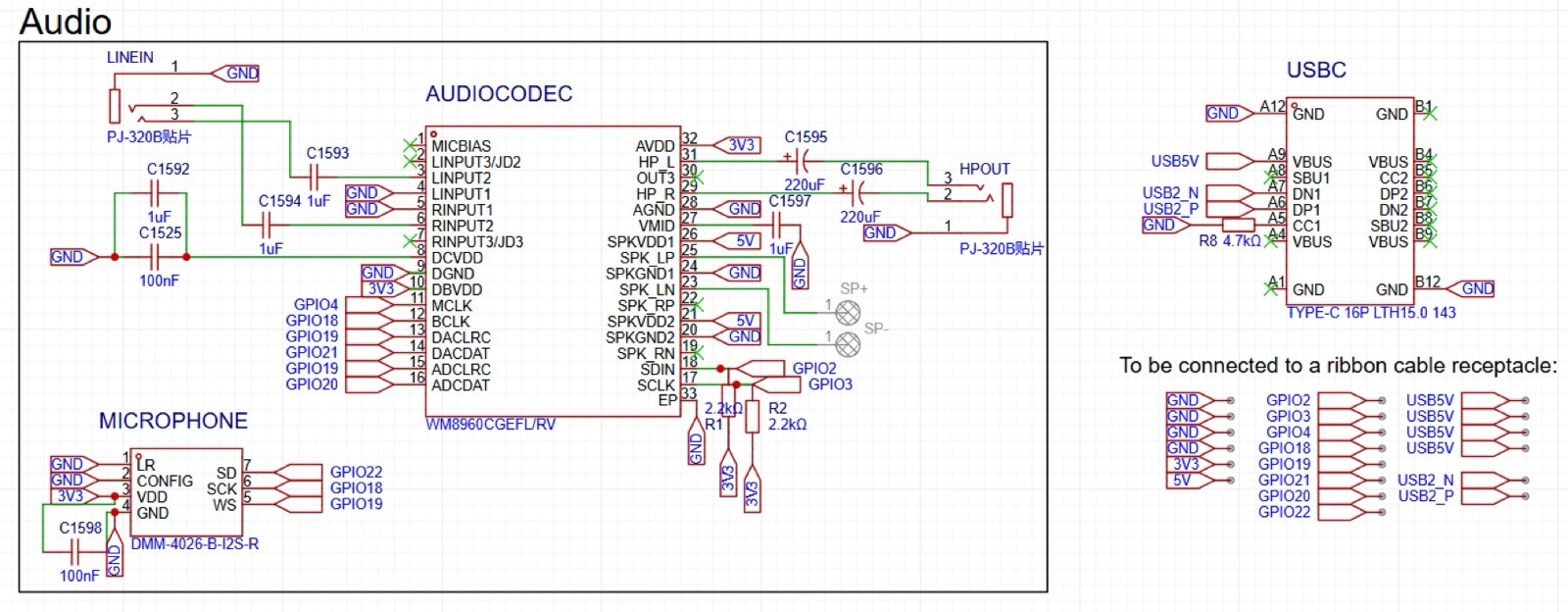1568x612 pixels.
Task: Click the VMID pin name
Action: 656,226
